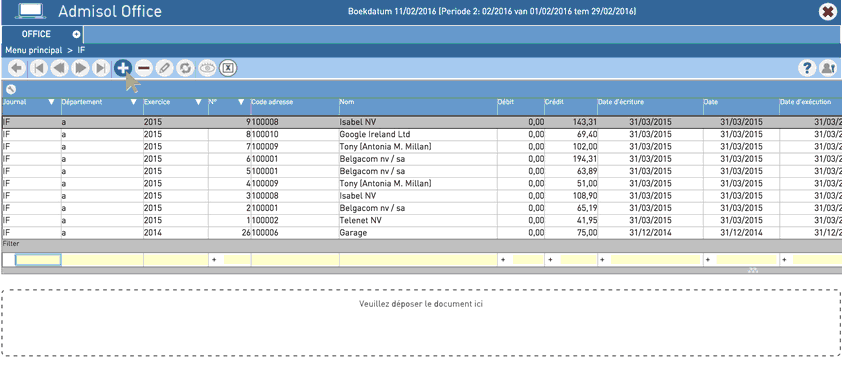Open the Exercice column filter arrow

(199, 102)
